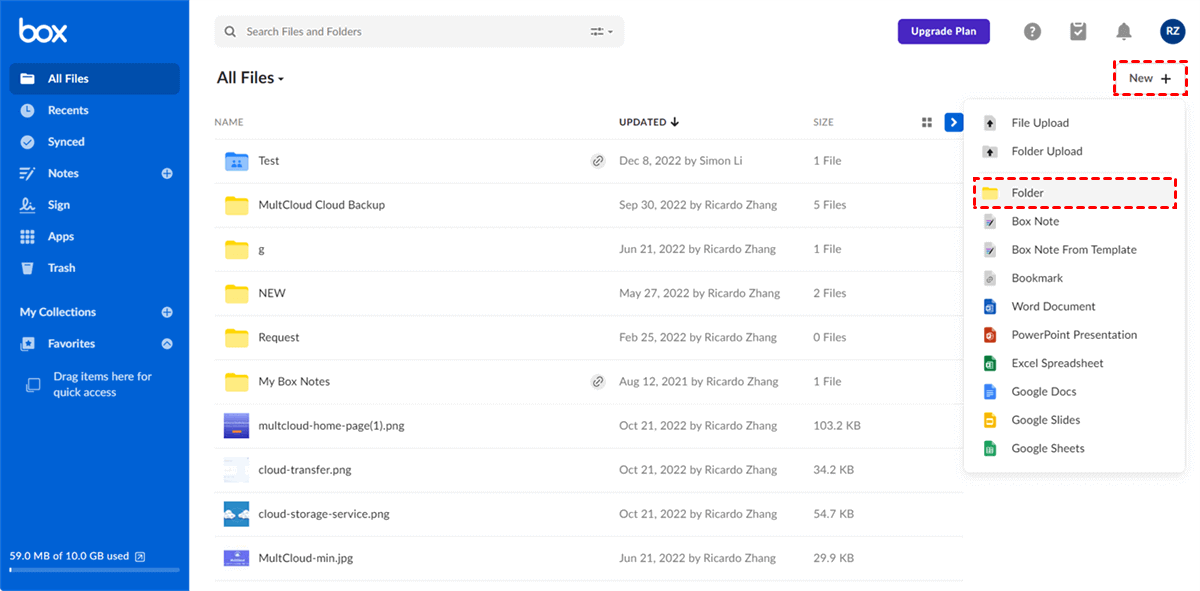This screenshot has height=591, width=1200.
Task: Expand the blue sidebar arrow toggle
Action: point(954,122)
